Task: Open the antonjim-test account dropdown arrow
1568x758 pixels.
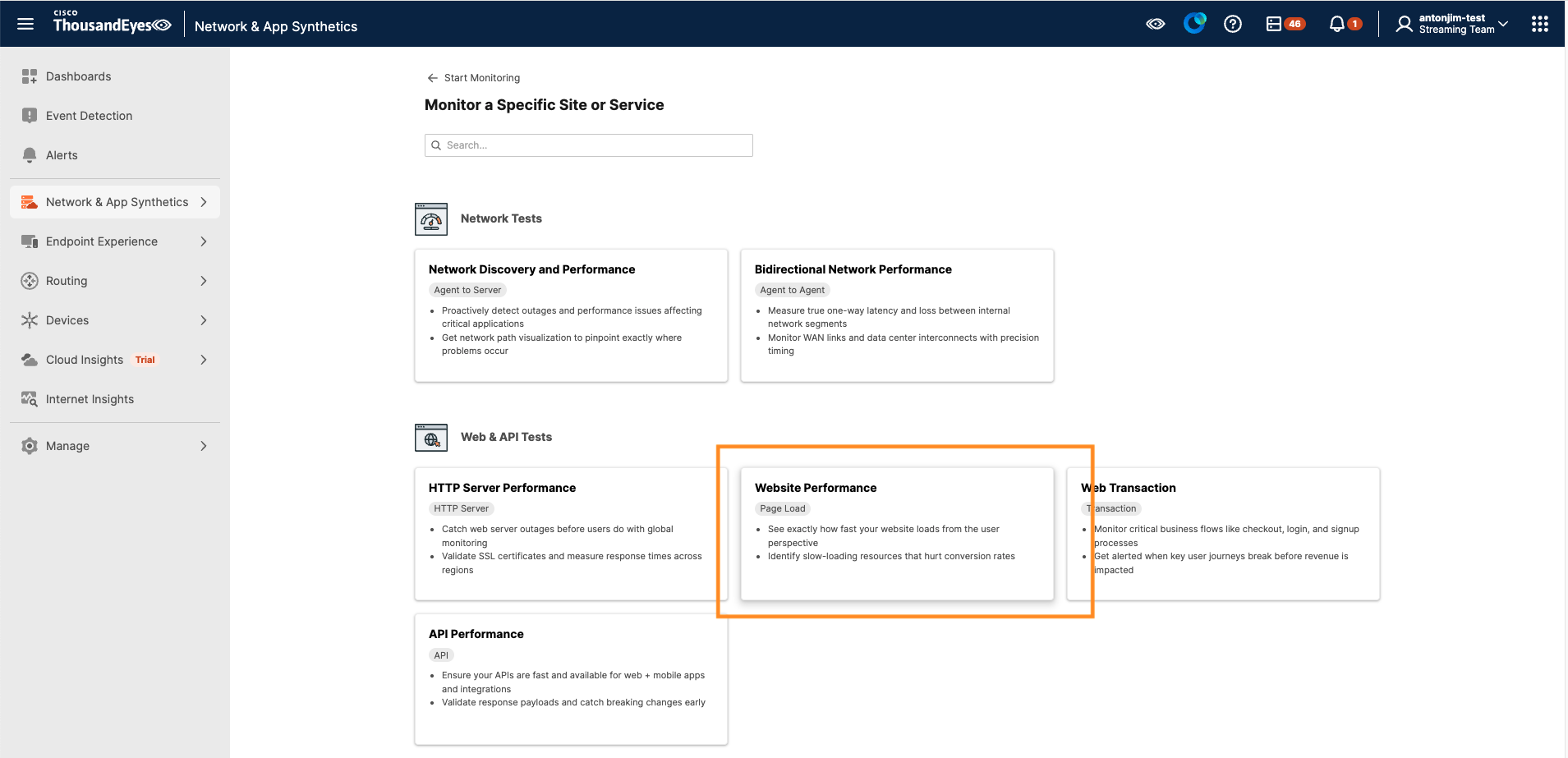Action: [1503, 24]
